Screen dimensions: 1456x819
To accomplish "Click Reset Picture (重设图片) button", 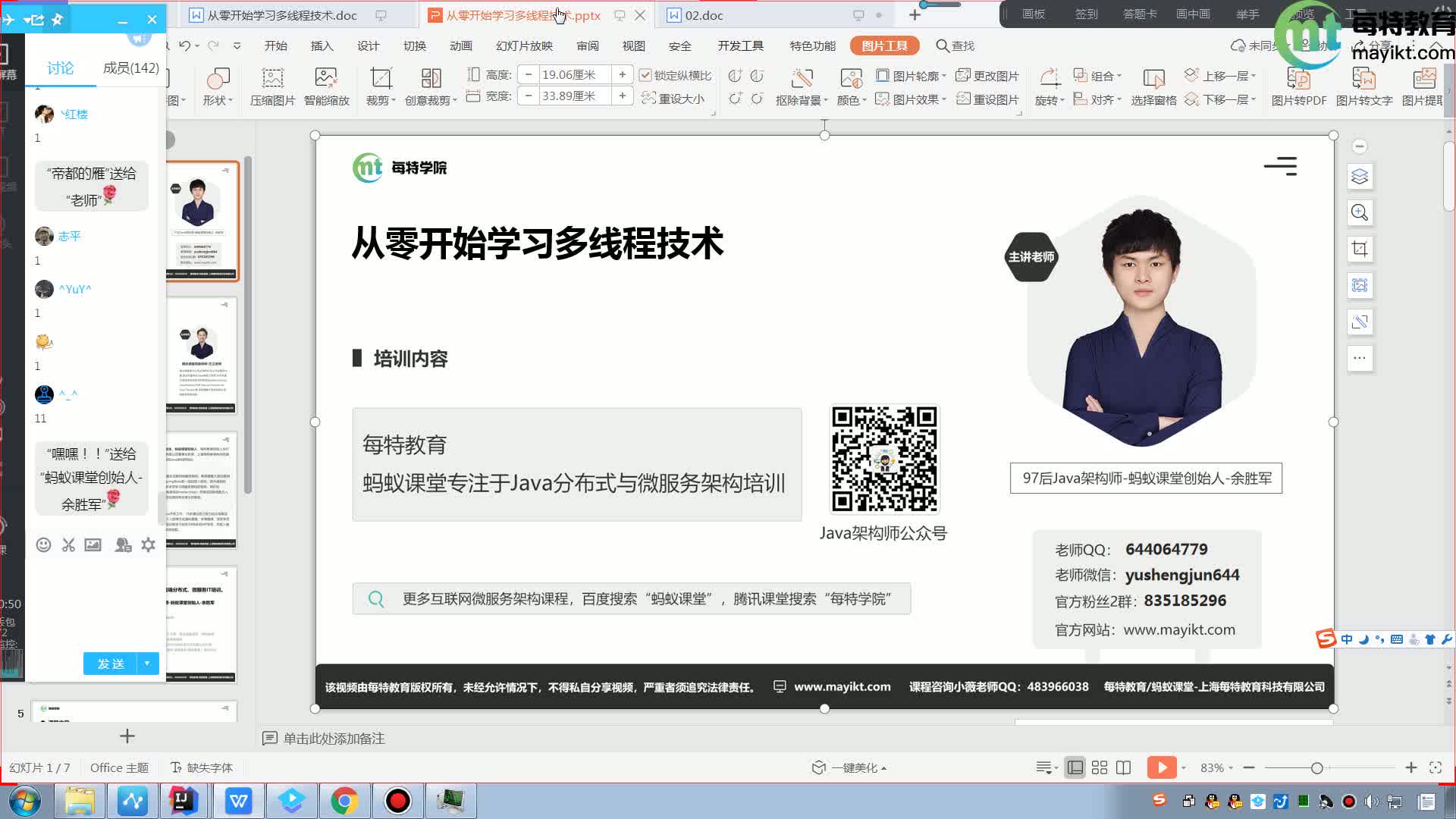I will [x=987, y=99].
